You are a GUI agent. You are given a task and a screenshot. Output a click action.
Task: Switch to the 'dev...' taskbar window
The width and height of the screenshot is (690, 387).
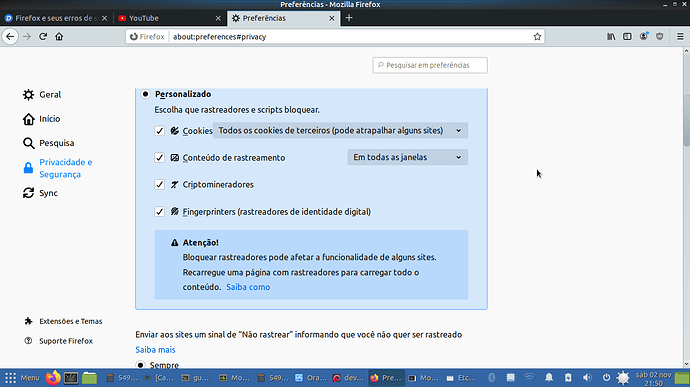coord(349,378)
